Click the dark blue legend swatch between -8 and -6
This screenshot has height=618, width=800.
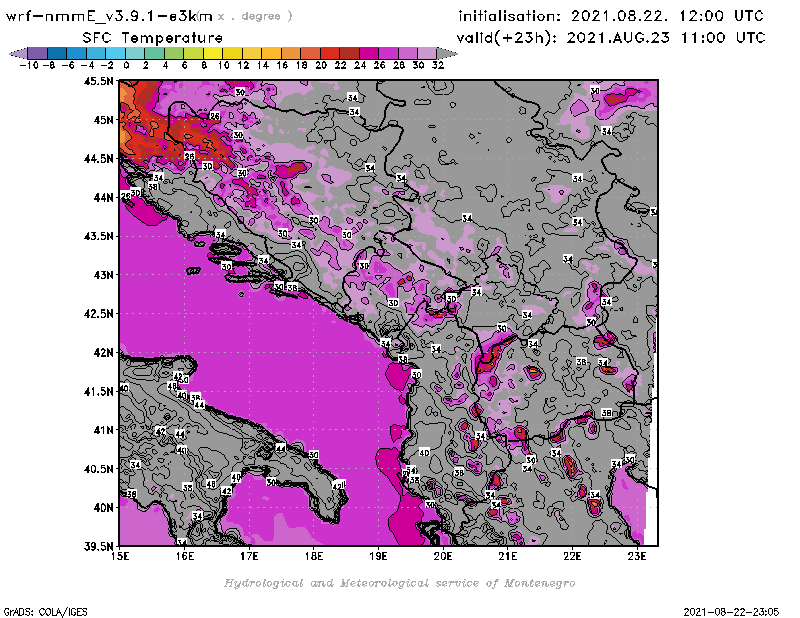57,53
